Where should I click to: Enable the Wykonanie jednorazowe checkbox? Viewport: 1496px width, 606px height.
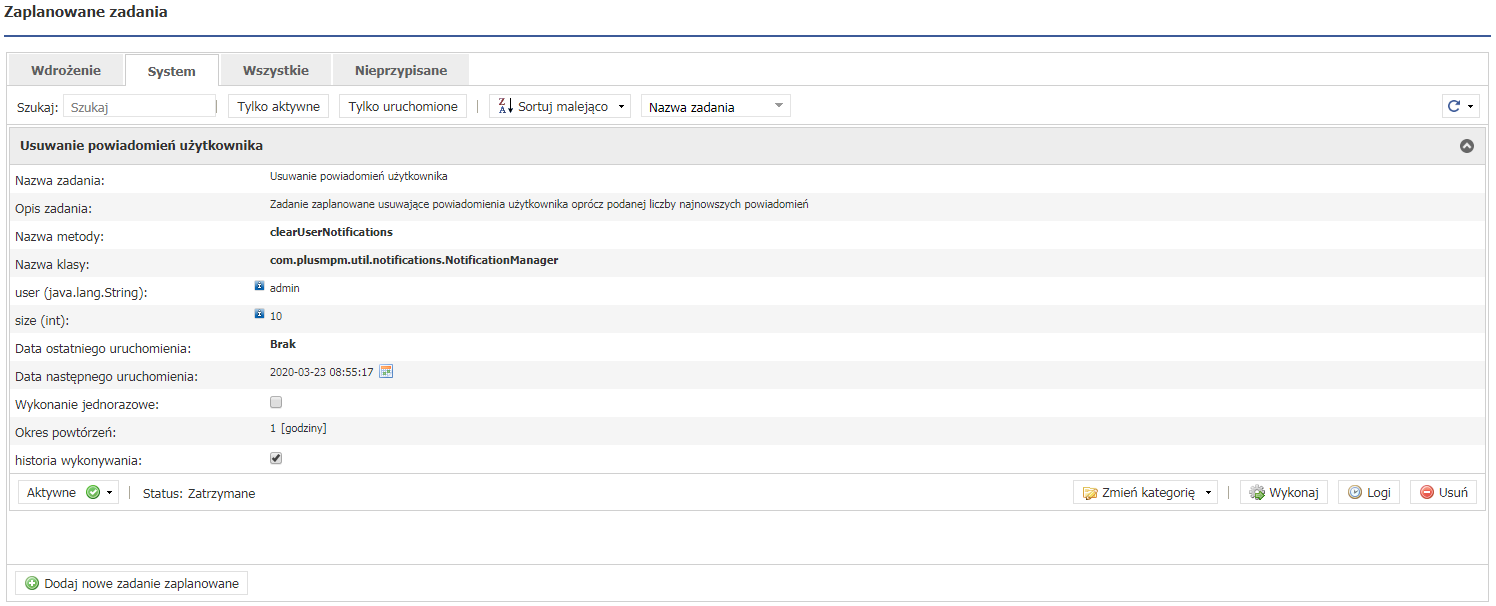tap(276, 402)
